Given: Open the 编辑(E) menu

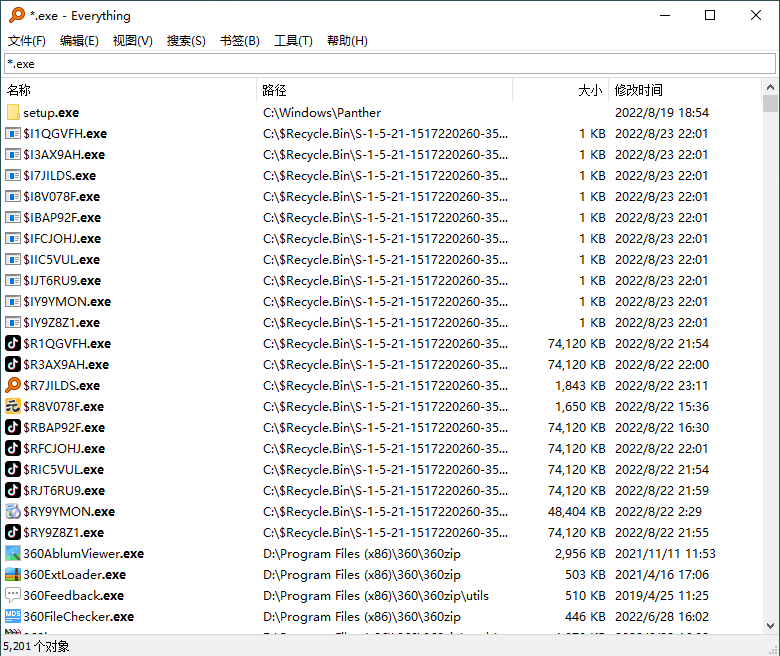Looking at the screenshot, I should (79, 41).
